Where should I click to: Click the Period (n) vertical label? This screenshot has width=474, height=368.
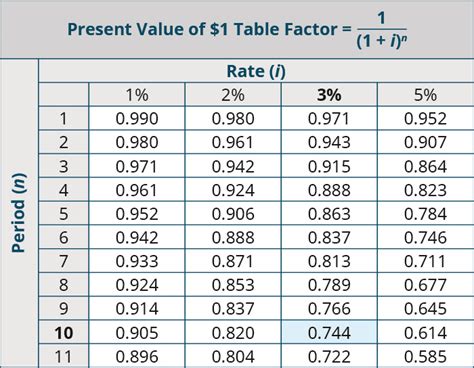tap(19, 213)
